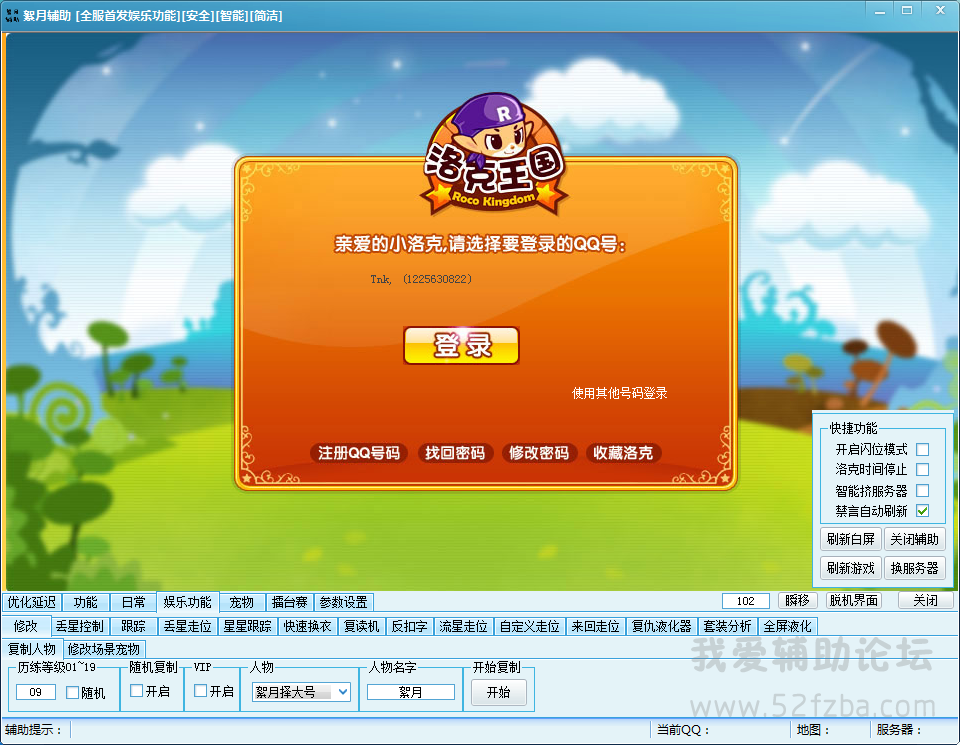The image size is (960, 745).
Task: Open the 来回走位 sub-tab
Action: 596,627
